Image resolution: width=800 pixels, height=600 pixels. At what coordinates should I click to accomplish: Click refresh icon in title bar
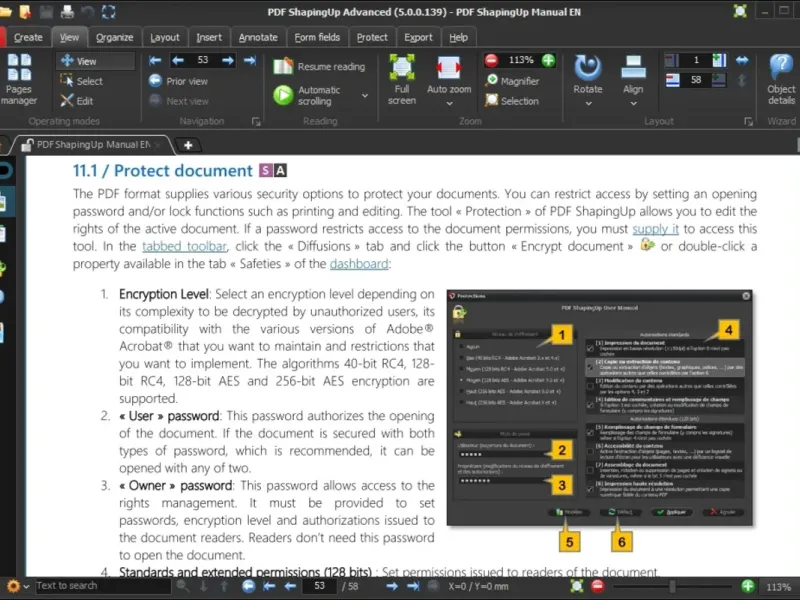pos(109,11)
